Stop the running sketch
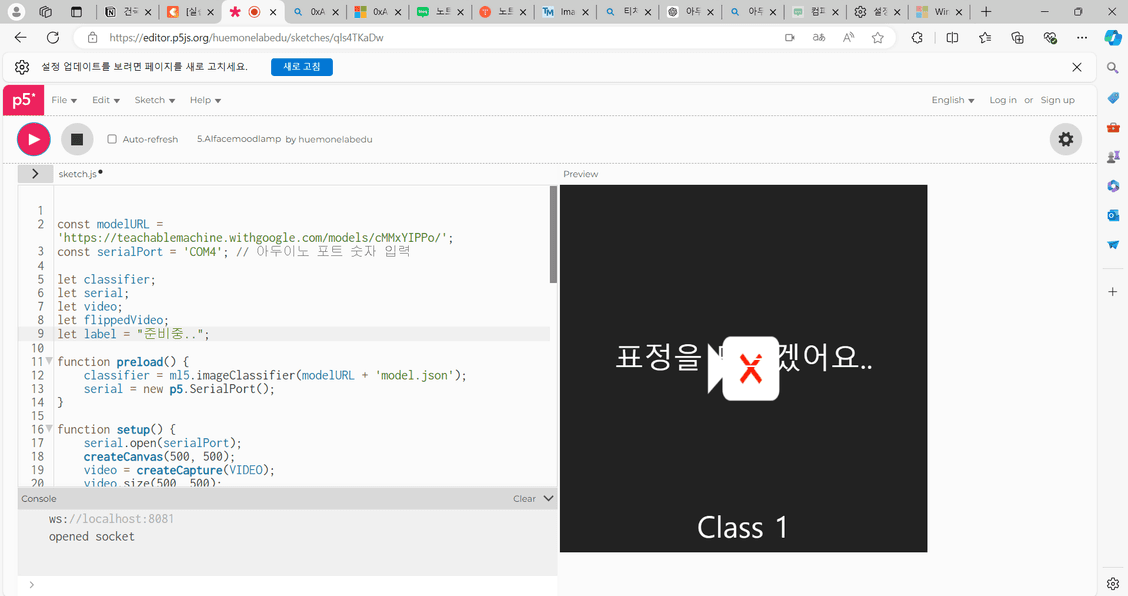Image resolution: width=1128 pixels, height=596 pixels. coord(77,139)
